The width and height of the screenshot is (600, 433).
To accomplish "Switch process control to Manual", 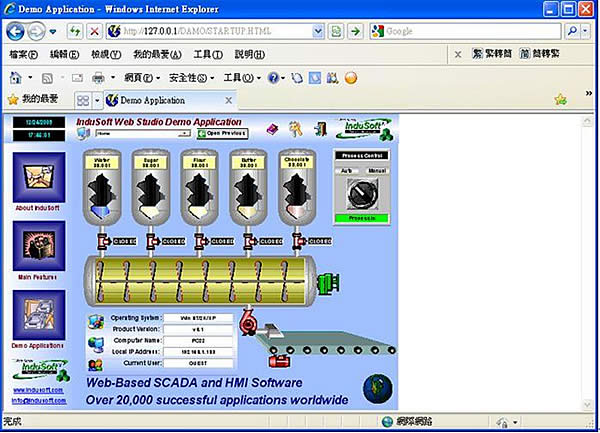I will (377, 171).
